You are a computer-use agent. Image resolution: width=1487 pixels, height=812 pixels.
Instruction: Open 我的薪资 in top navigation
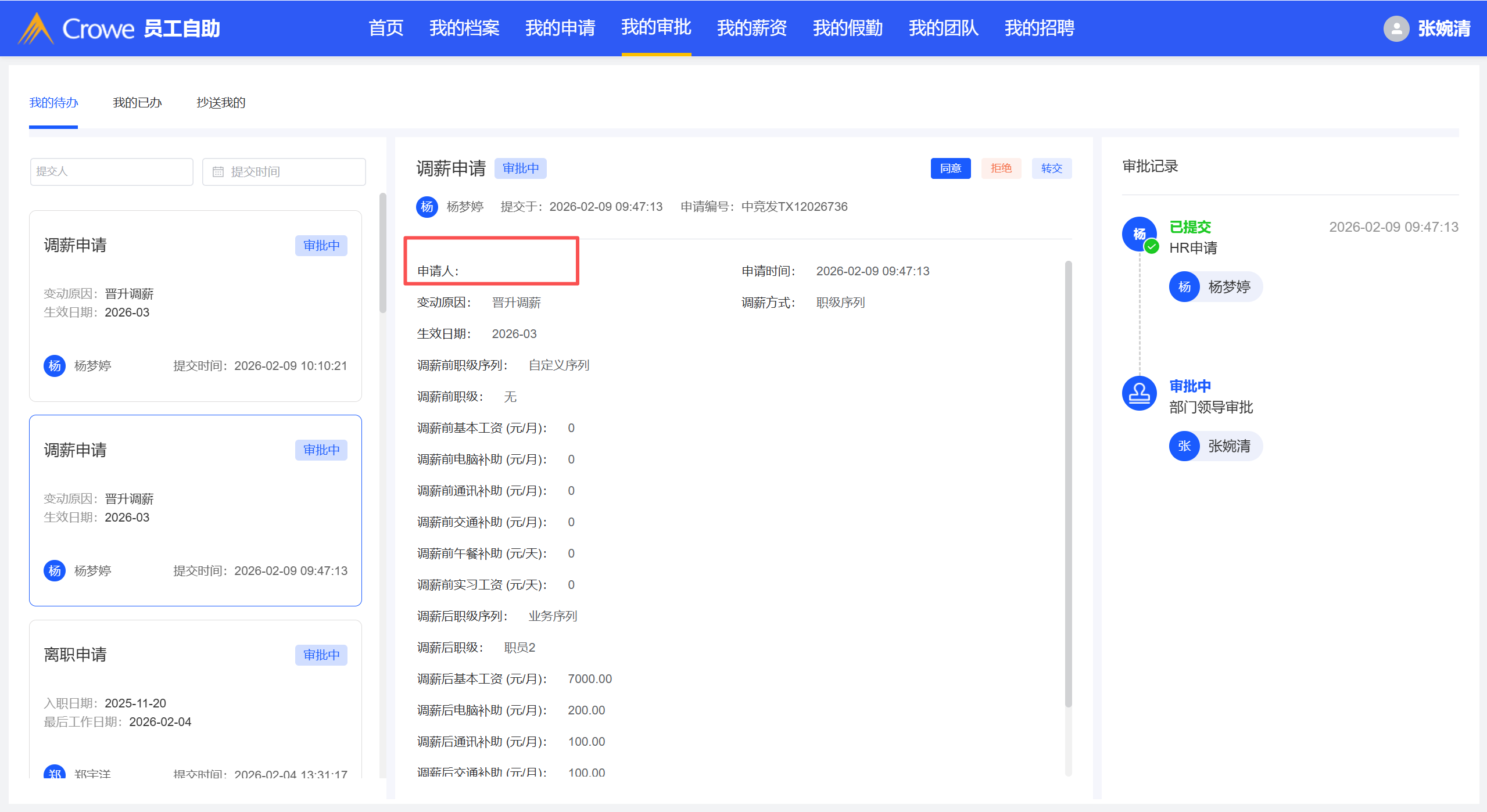pos(752,28)
